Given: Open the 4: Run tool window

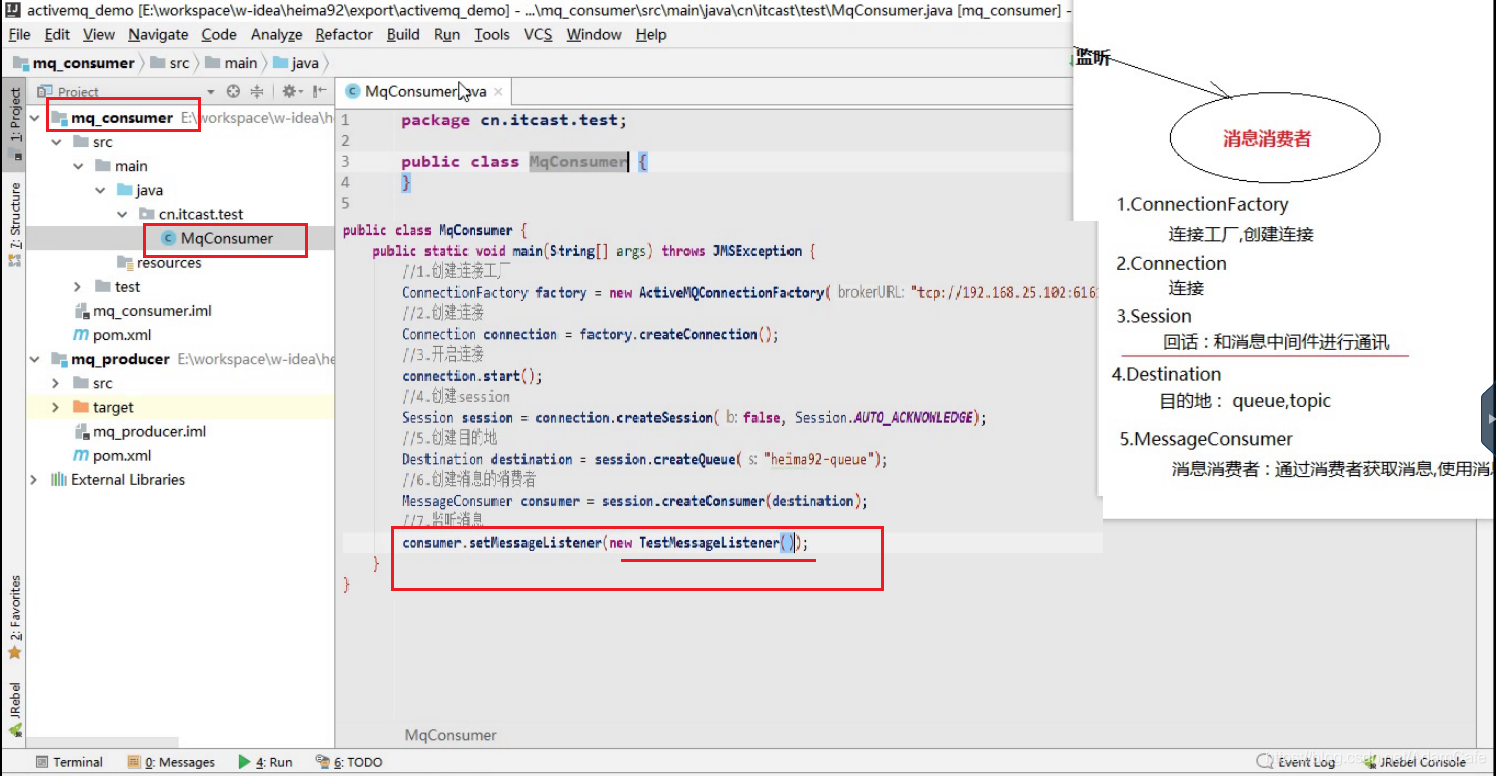Looking at the screenshot, I should click(x=265, y=762).
